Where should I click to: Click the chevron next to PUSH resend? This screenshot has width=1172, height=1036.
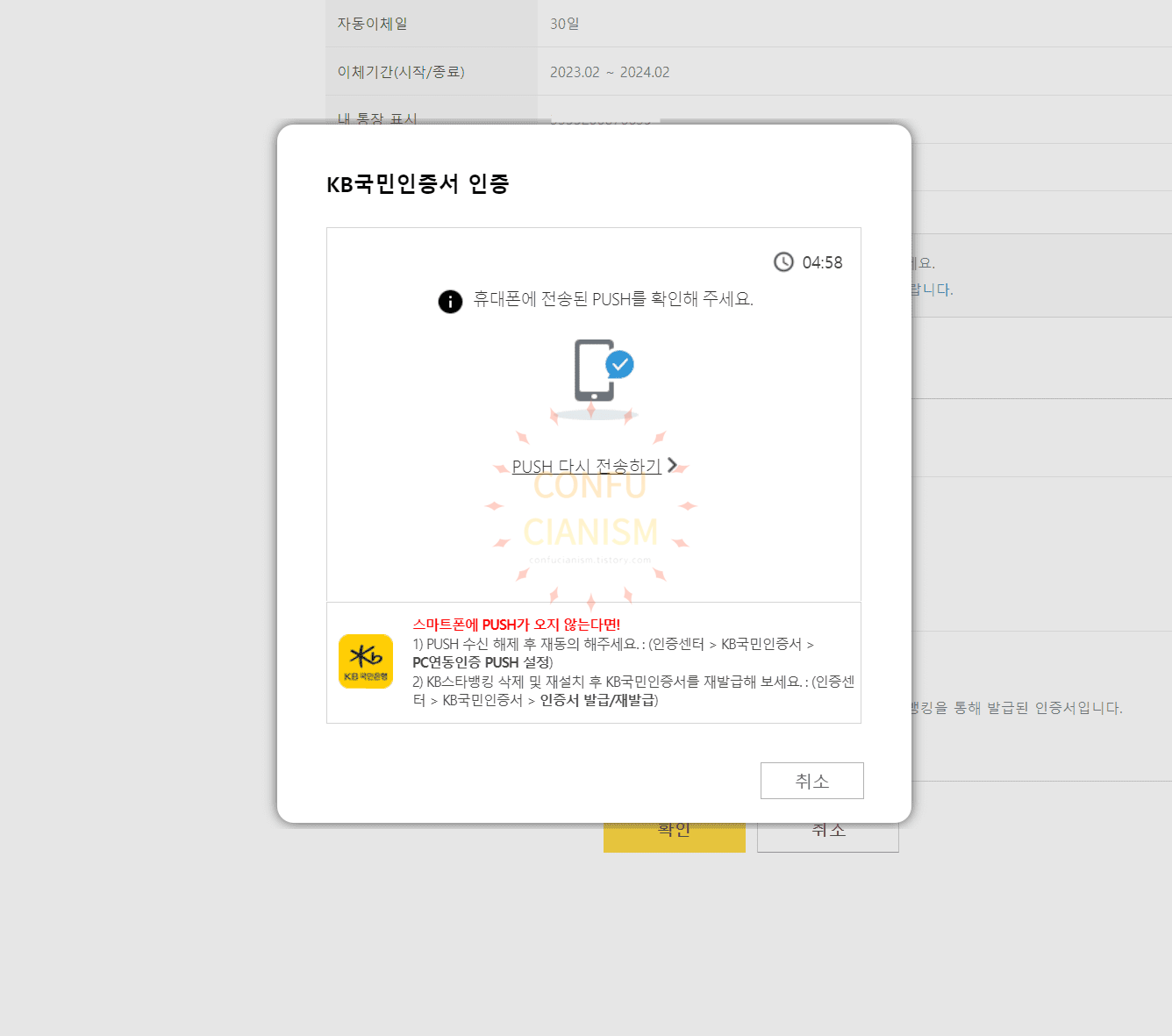(x=672, y=465)
